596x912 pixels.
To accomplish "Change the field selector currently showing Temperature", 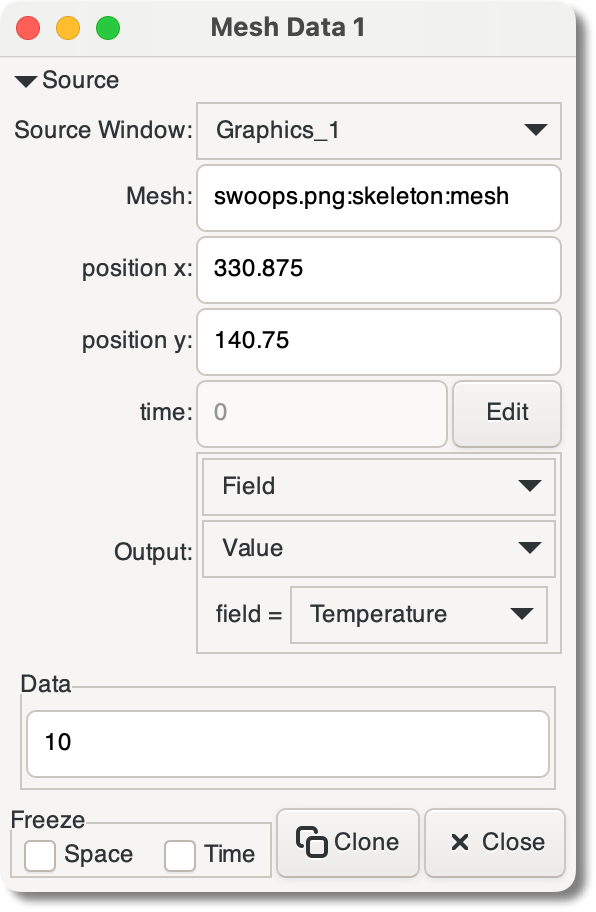I will (419, 614).
